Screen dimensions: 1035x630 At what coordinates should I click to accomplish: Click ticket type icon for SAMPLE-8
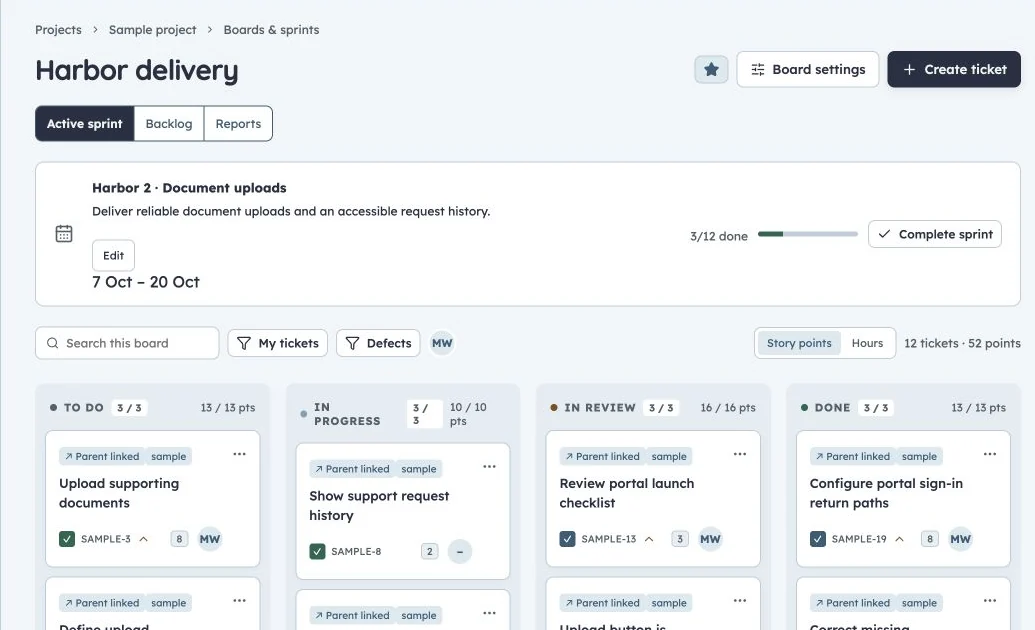[317, 551]
